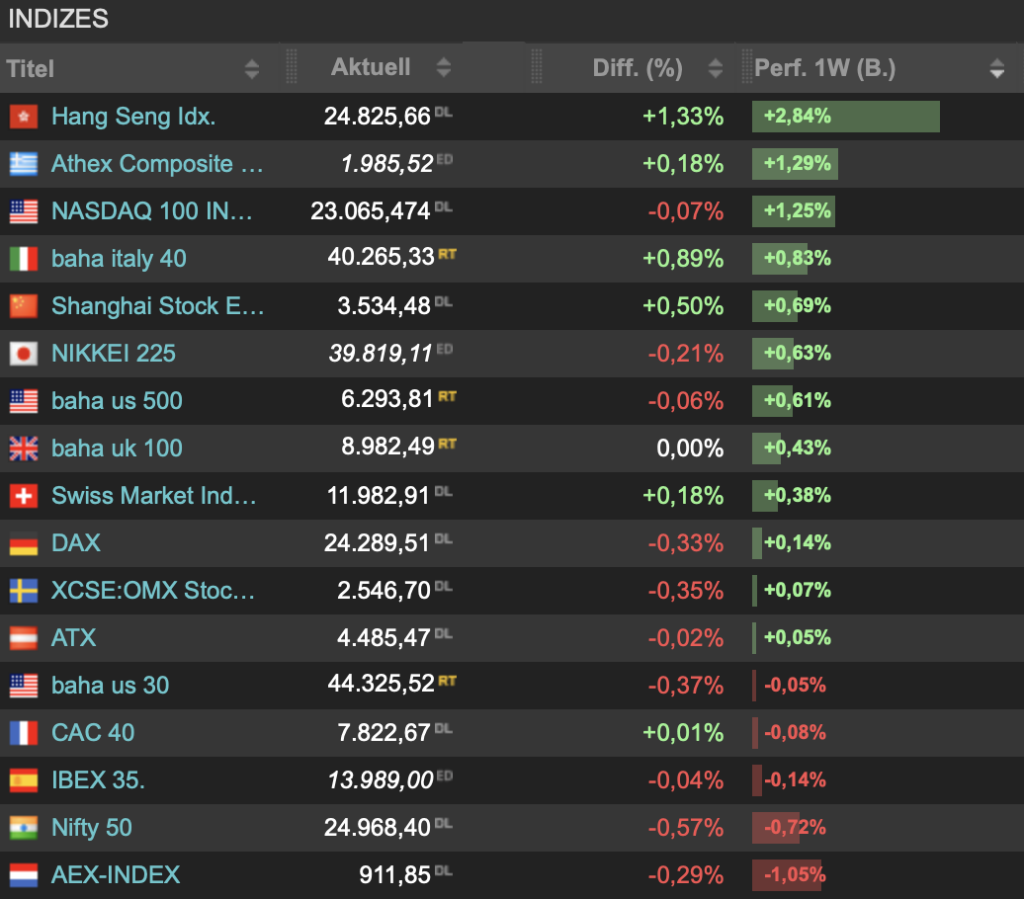Grab the column resize handle before Diff. (%)
1024x899 pixels.
(536, 67)
